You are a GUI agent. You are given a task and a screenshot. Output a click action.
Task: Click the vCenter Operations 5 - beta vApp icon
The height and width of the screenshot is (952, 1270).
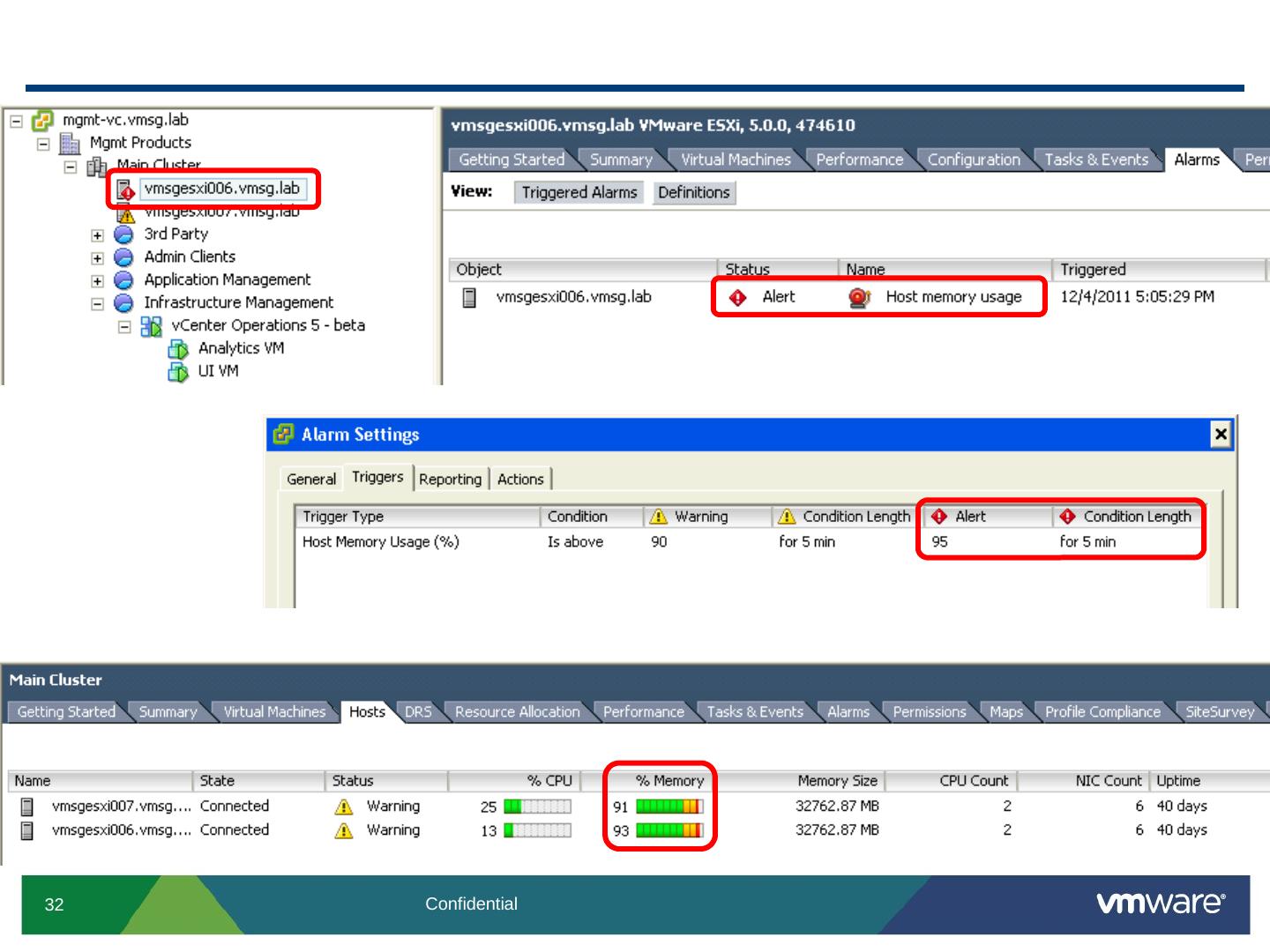152,326
